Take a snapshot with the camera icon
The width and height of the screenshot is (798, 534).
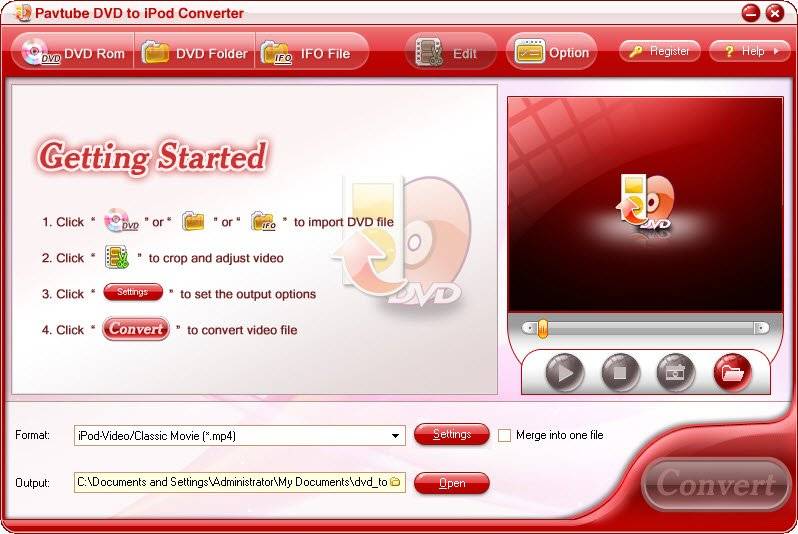[x=675, y=373]
